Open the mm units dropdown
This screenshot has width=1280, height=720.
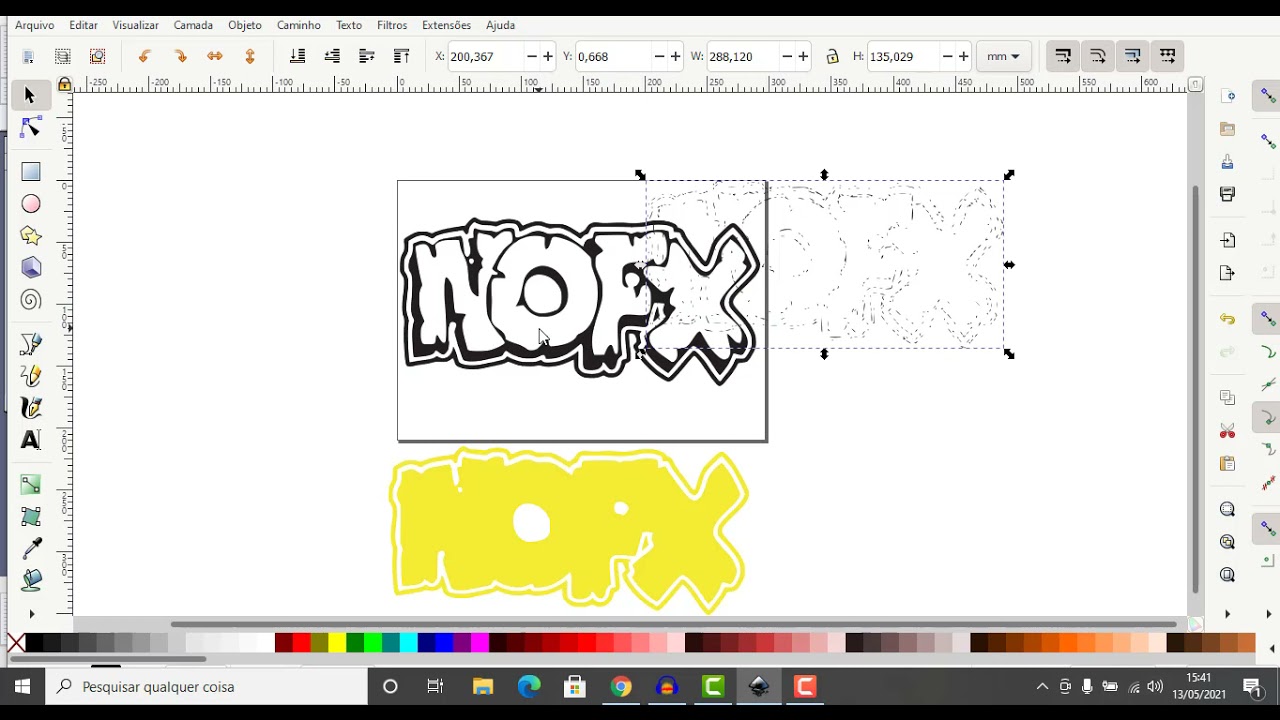coord(1003,57)
